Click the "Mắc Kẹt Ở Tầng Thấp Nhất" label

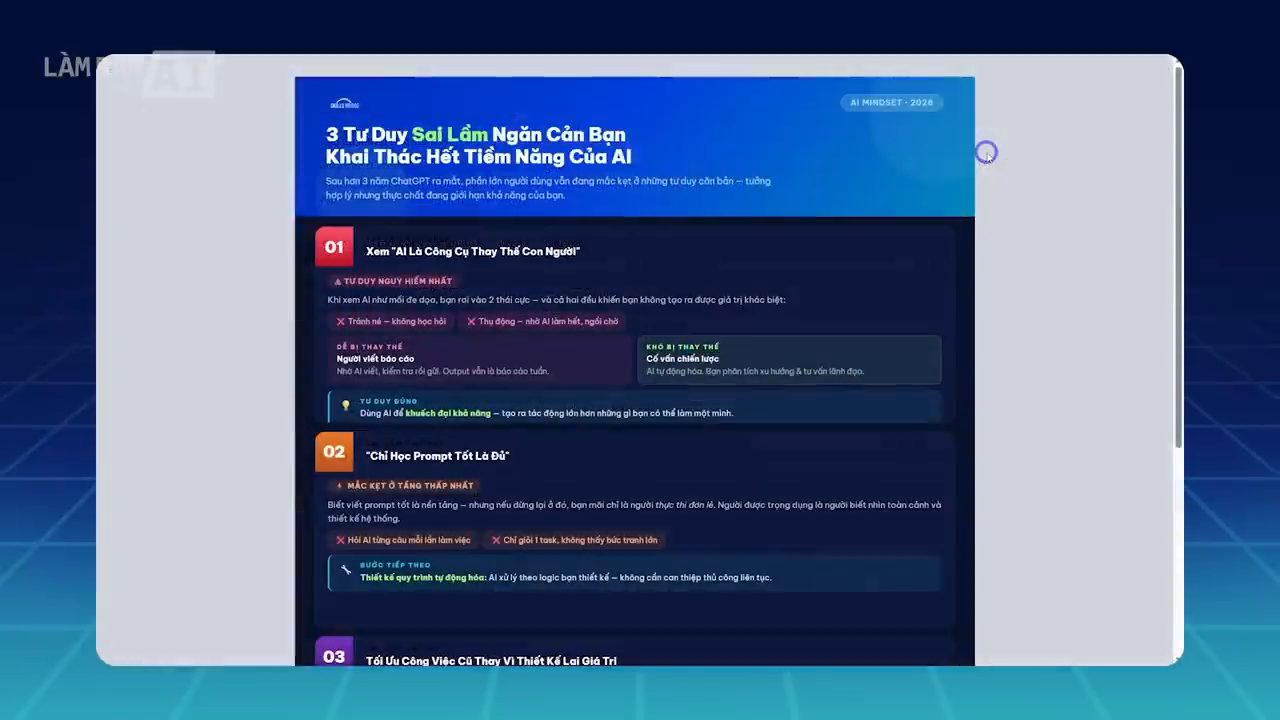(x=410, y=486)
